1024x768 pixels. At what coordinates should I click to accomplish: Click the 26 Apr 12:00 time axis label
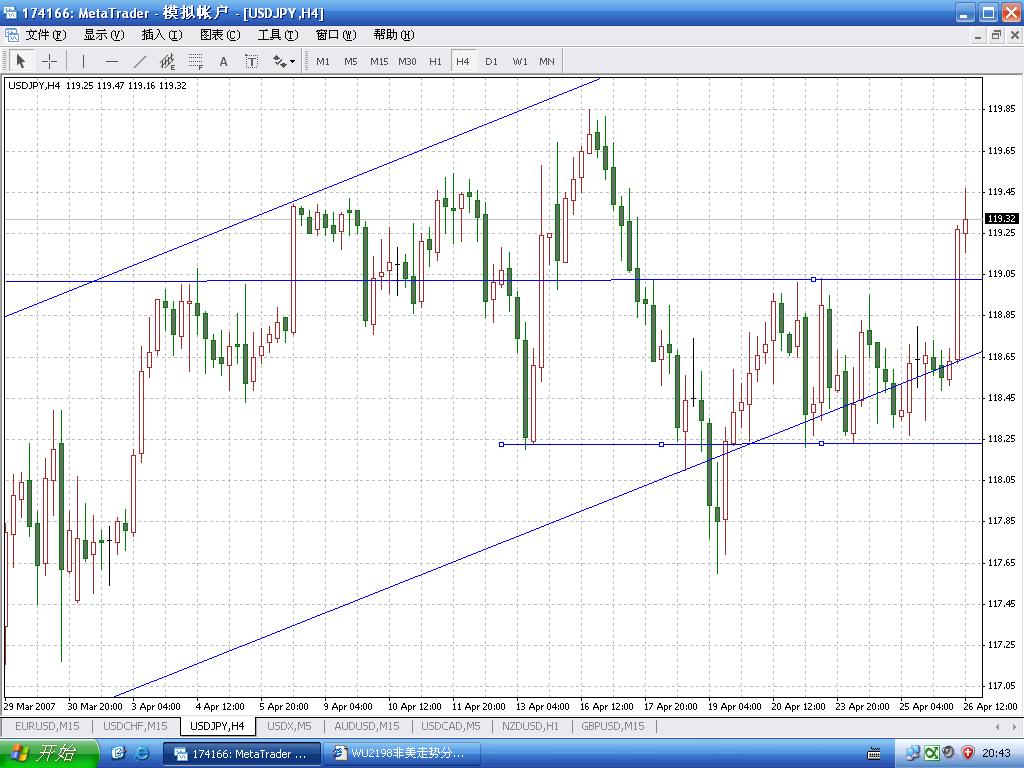coord(990,706)
